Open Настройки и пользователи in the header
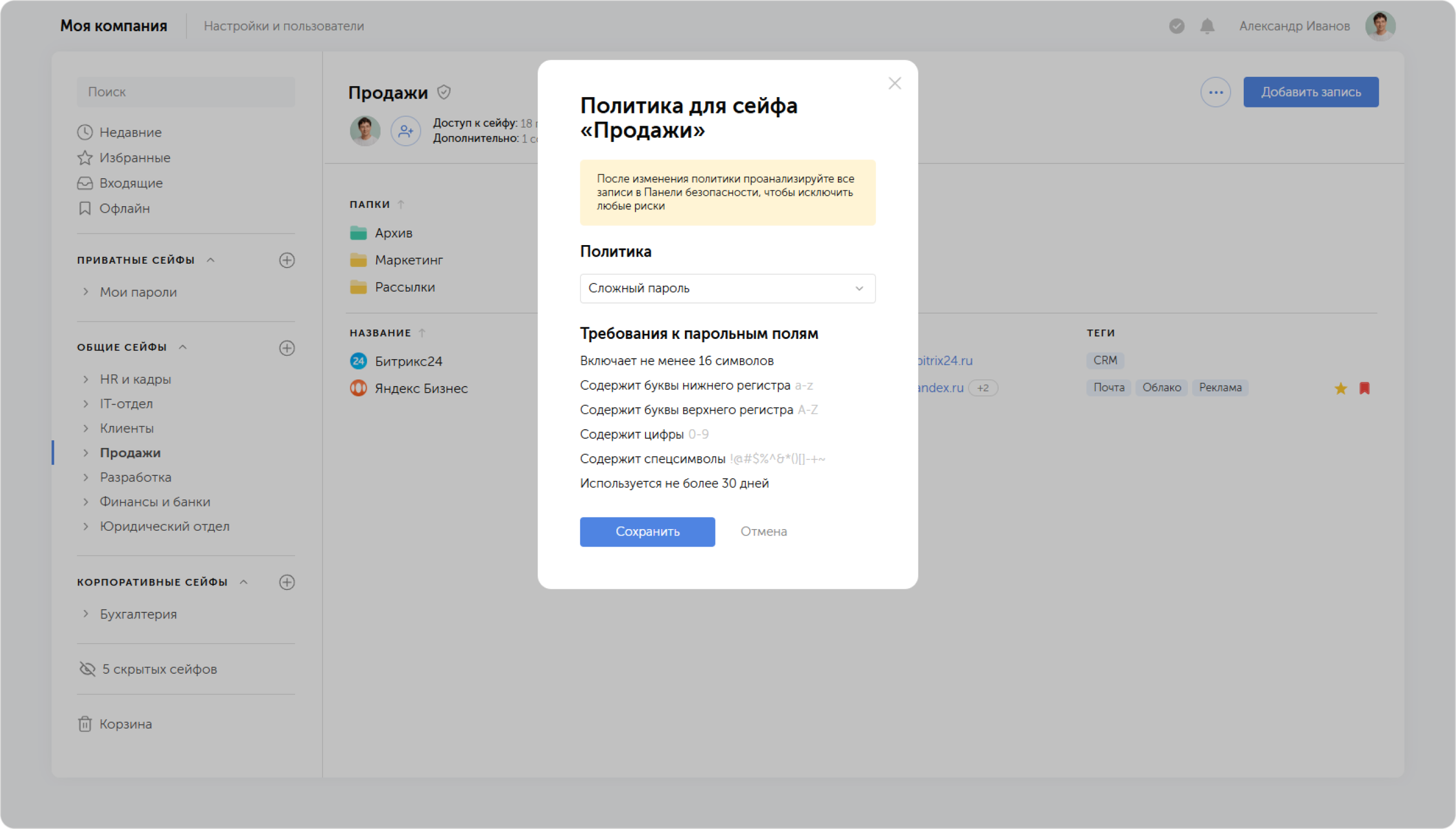 tap(284, 26)
